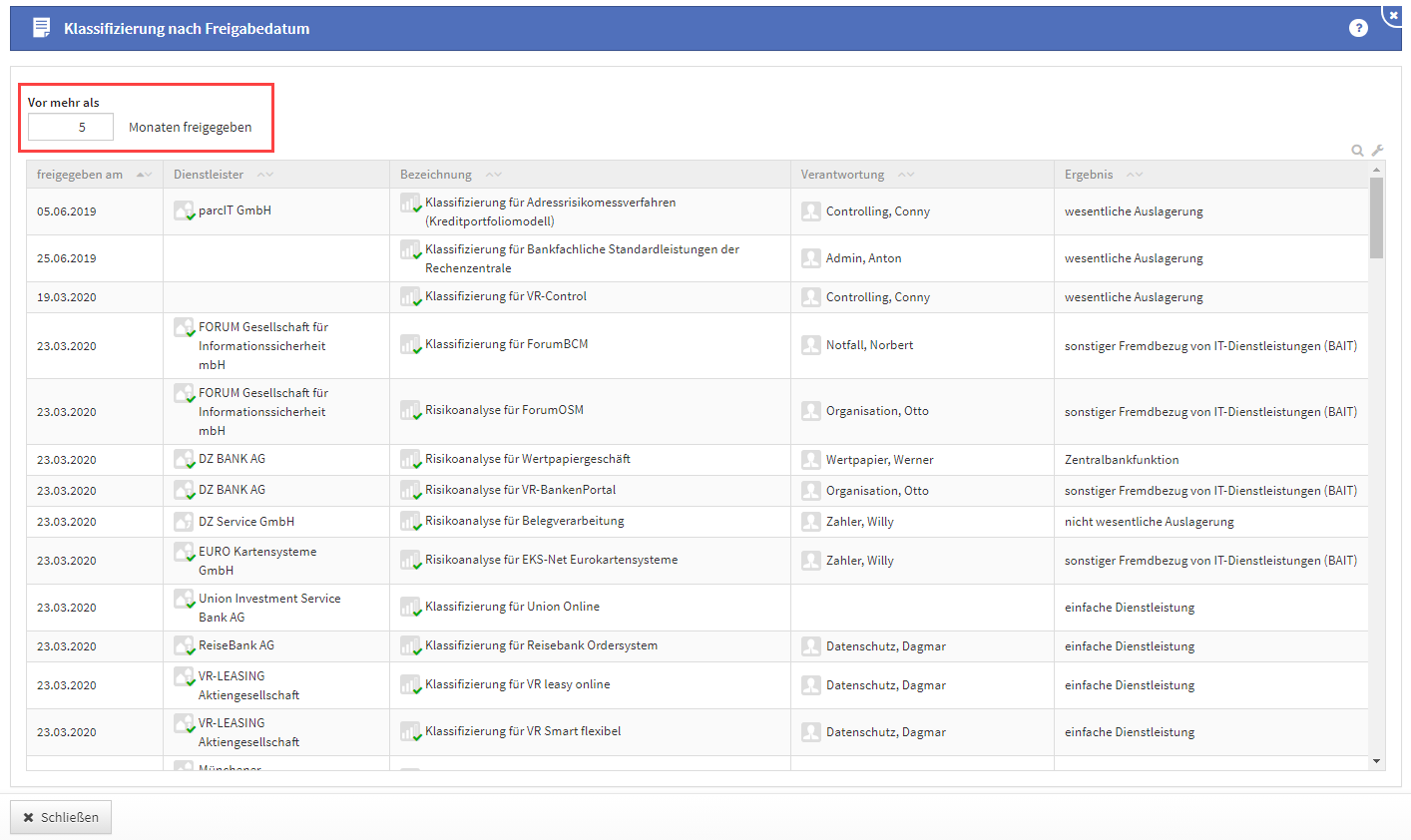Click the parcIT GmbH provider icon

[x=184, y=210]
